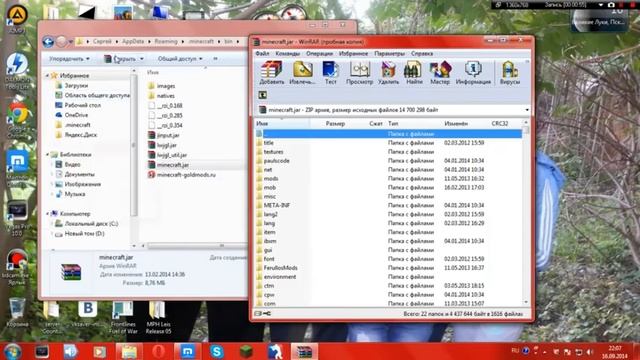Open Документы library in Explorer sidebar

point(79,174)
